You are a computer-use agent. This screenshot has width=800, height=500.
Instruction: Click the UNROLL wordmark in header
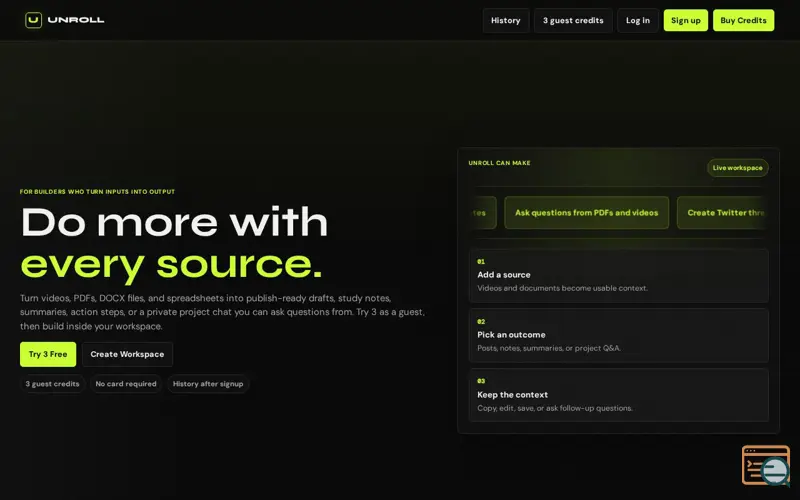pyautogui.click(x=76, y=20)
